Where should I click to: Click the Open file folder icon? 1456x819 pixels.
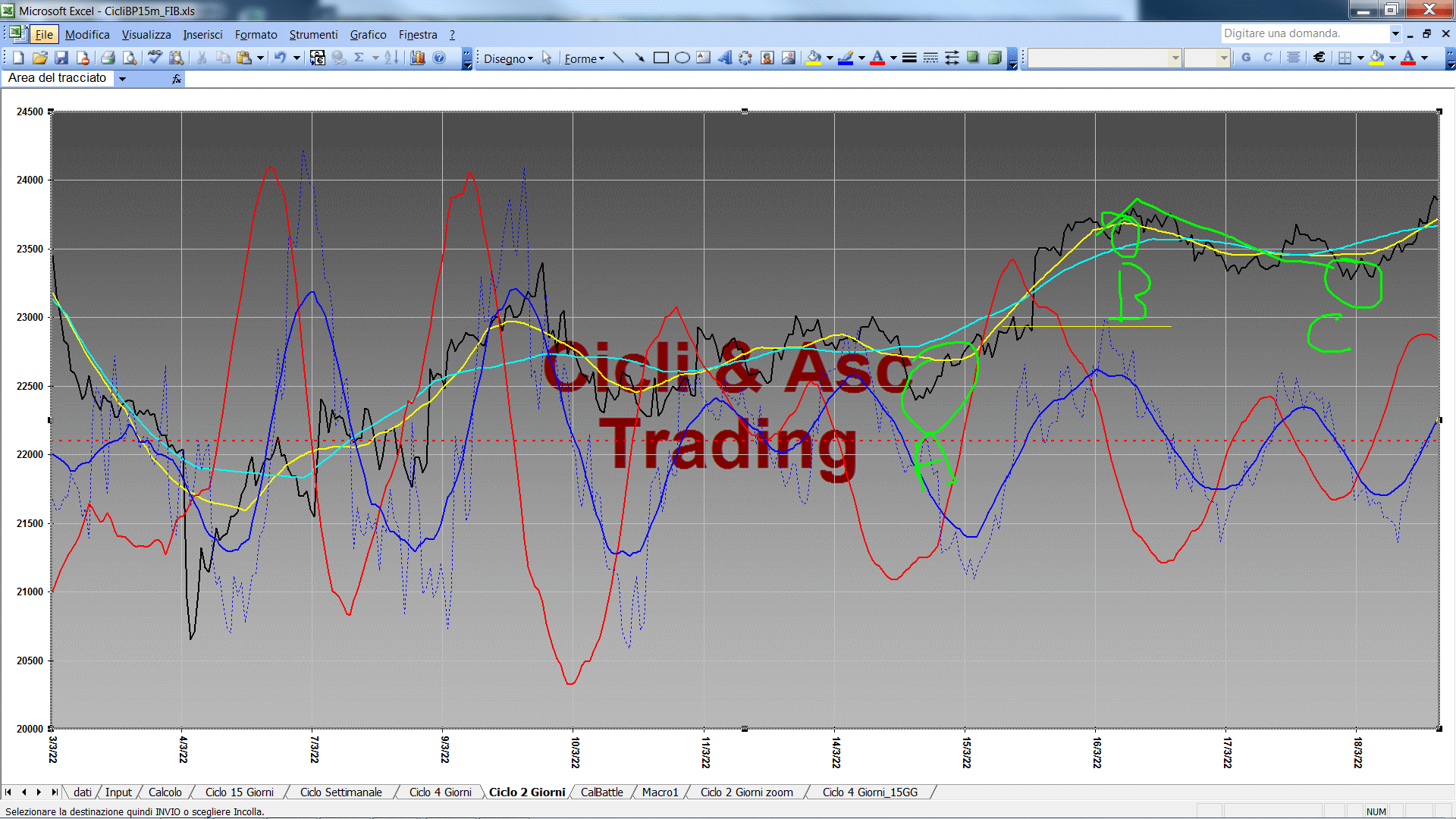pos(40,58)
